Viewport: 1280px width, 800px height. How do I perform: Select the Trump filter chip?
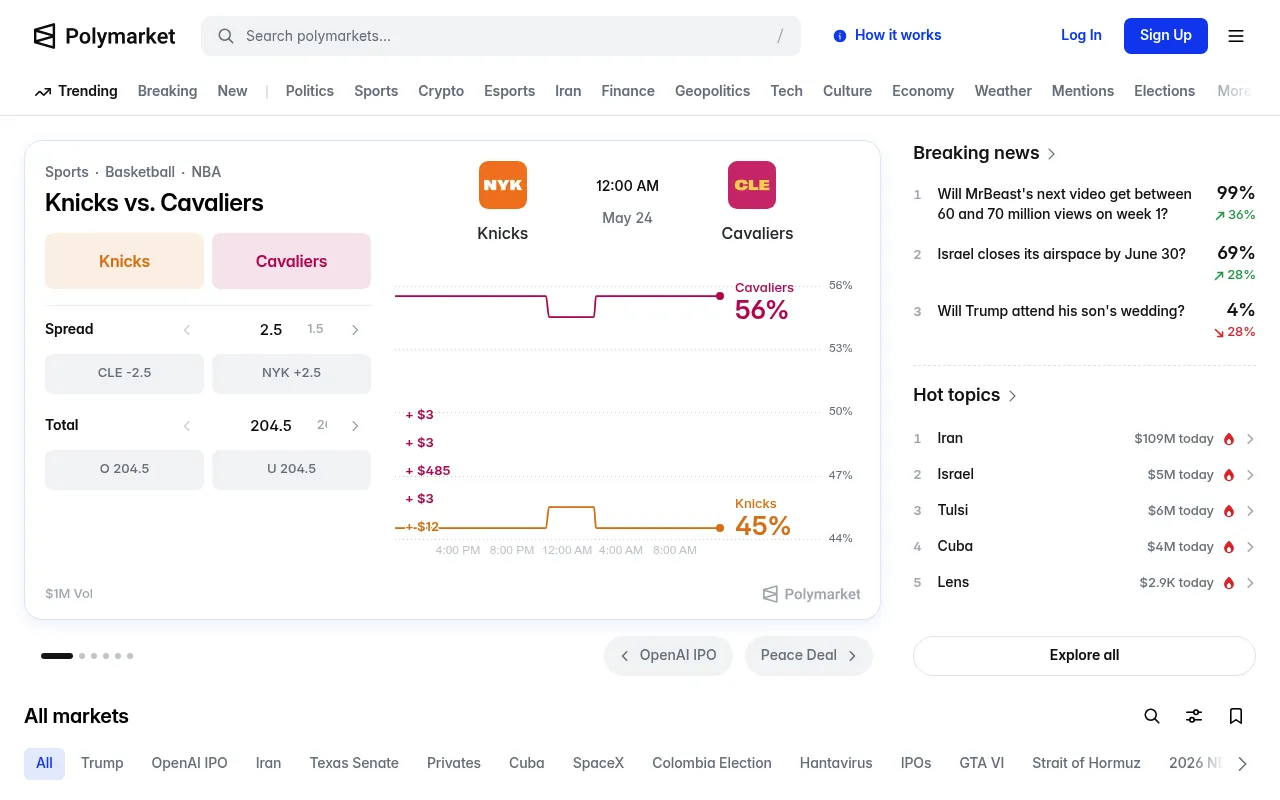pos(102,763)
